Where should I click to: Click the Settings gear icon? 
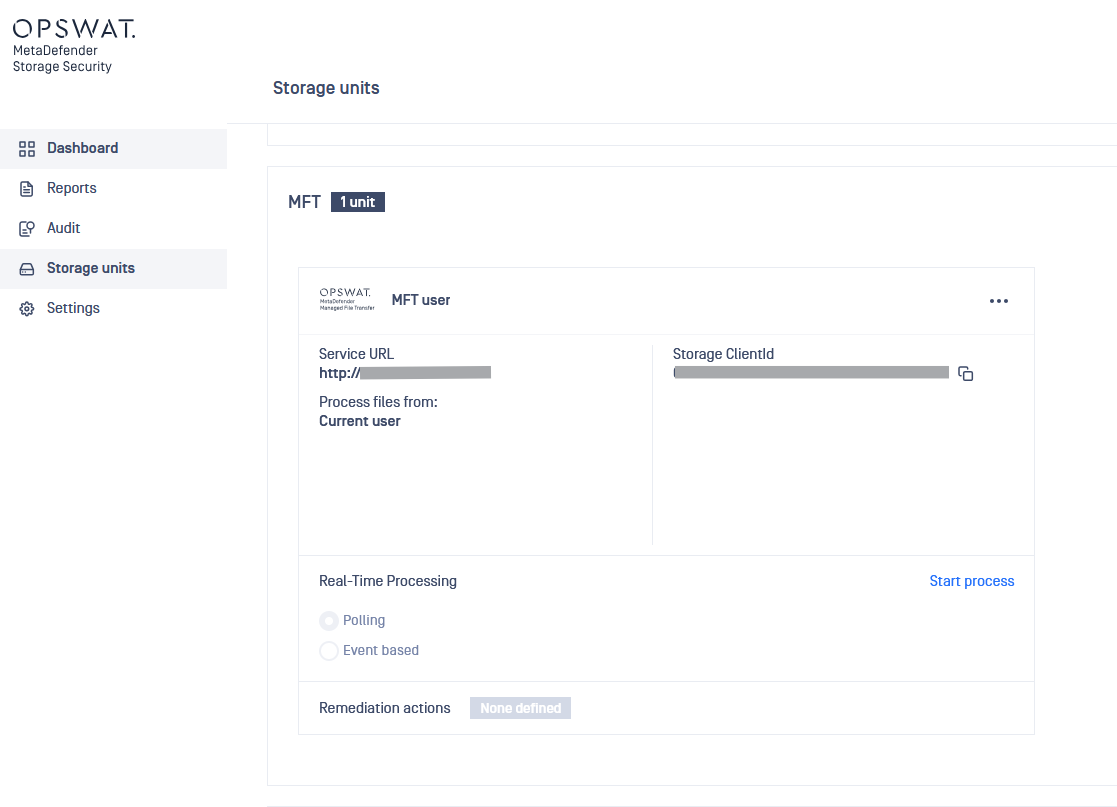click(27, 309)
